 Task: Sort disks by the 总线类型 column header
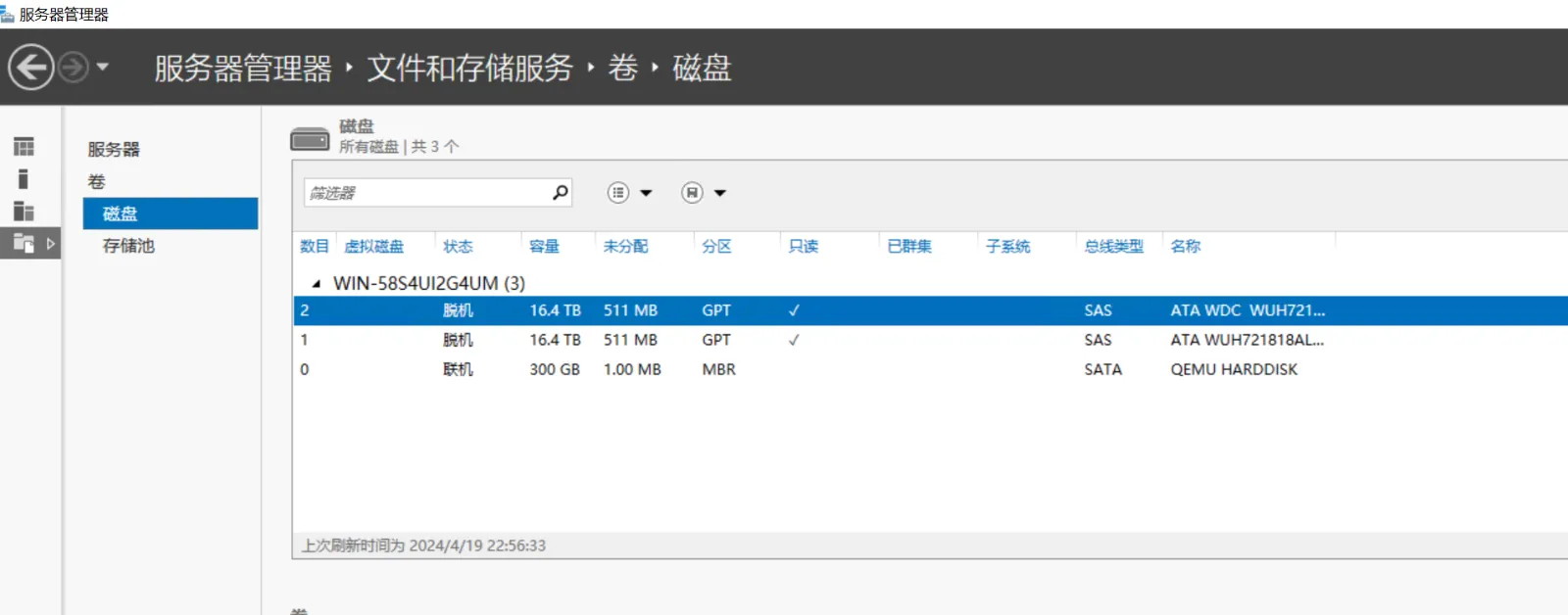pyautogui.click(x=1113, y=246)
